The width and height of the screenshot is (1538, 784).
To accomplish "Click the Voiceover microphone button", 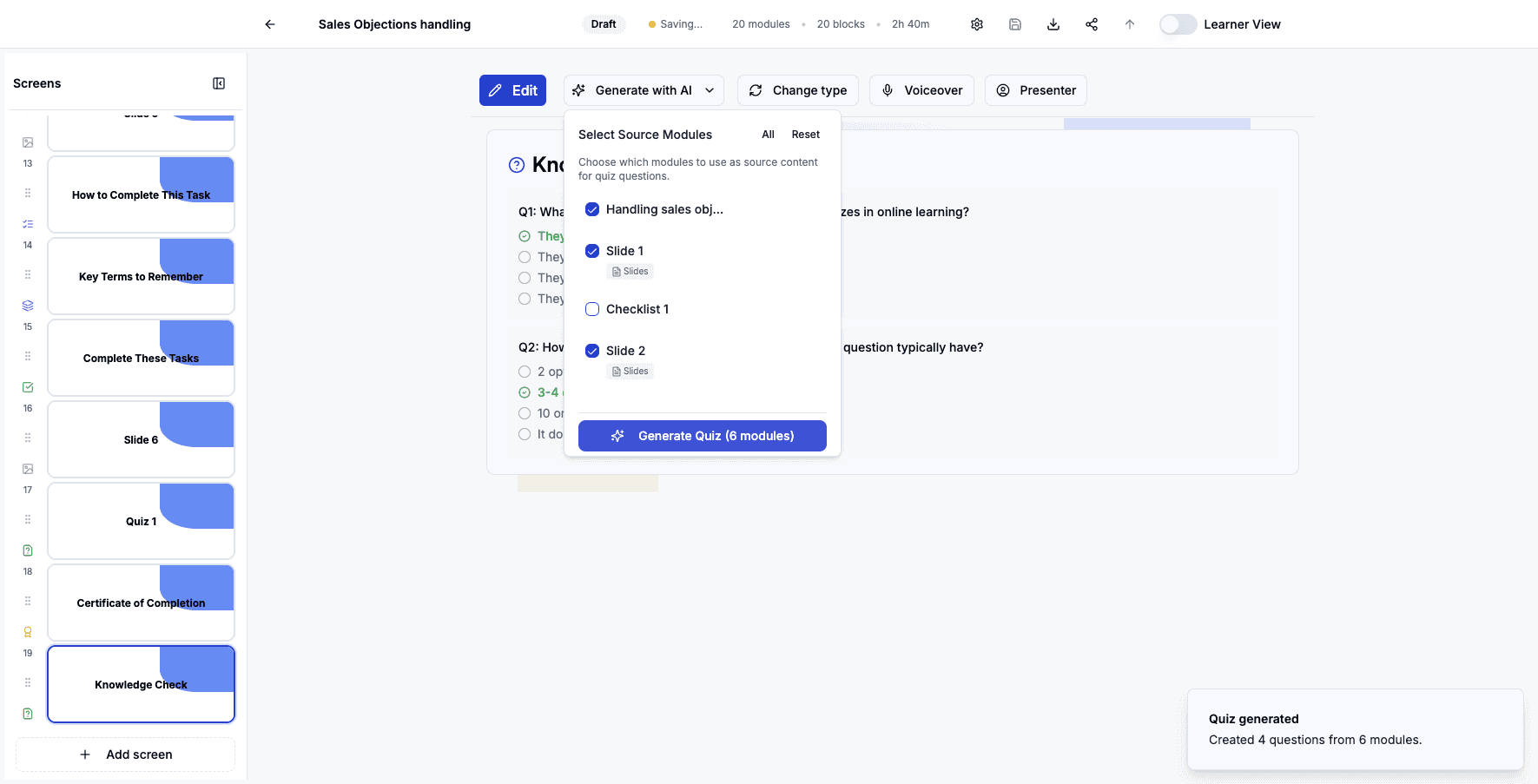I will 922,90.
